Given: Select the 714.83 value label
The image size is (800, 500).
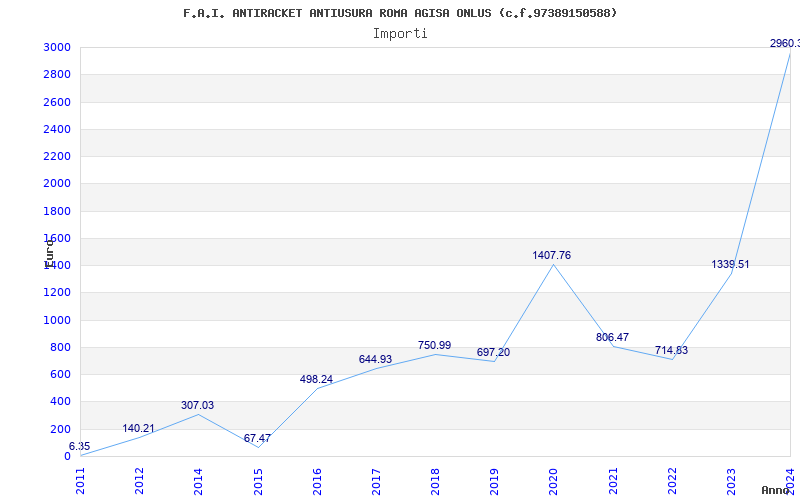Looking at the screenshot, I should click(671, 350).
